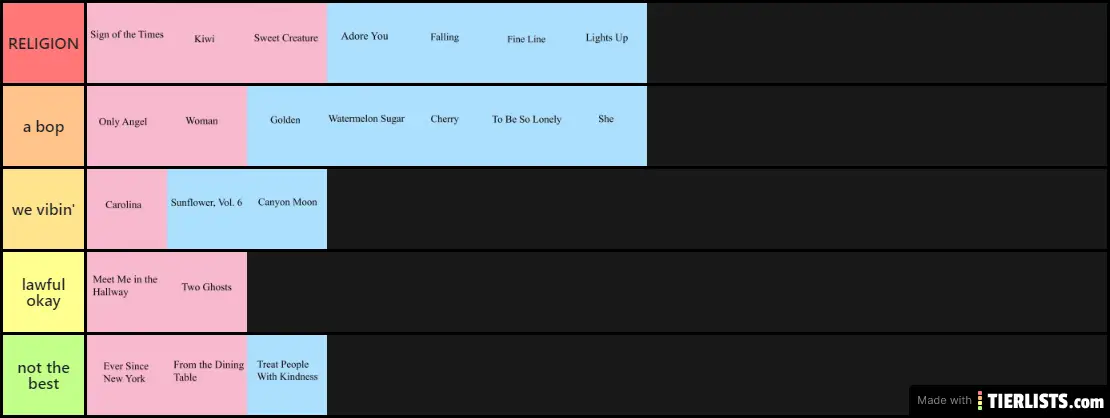The image size is (1110, 418).
Task: Select the 'we vibin'' tier label
Action: pos(43,209)
